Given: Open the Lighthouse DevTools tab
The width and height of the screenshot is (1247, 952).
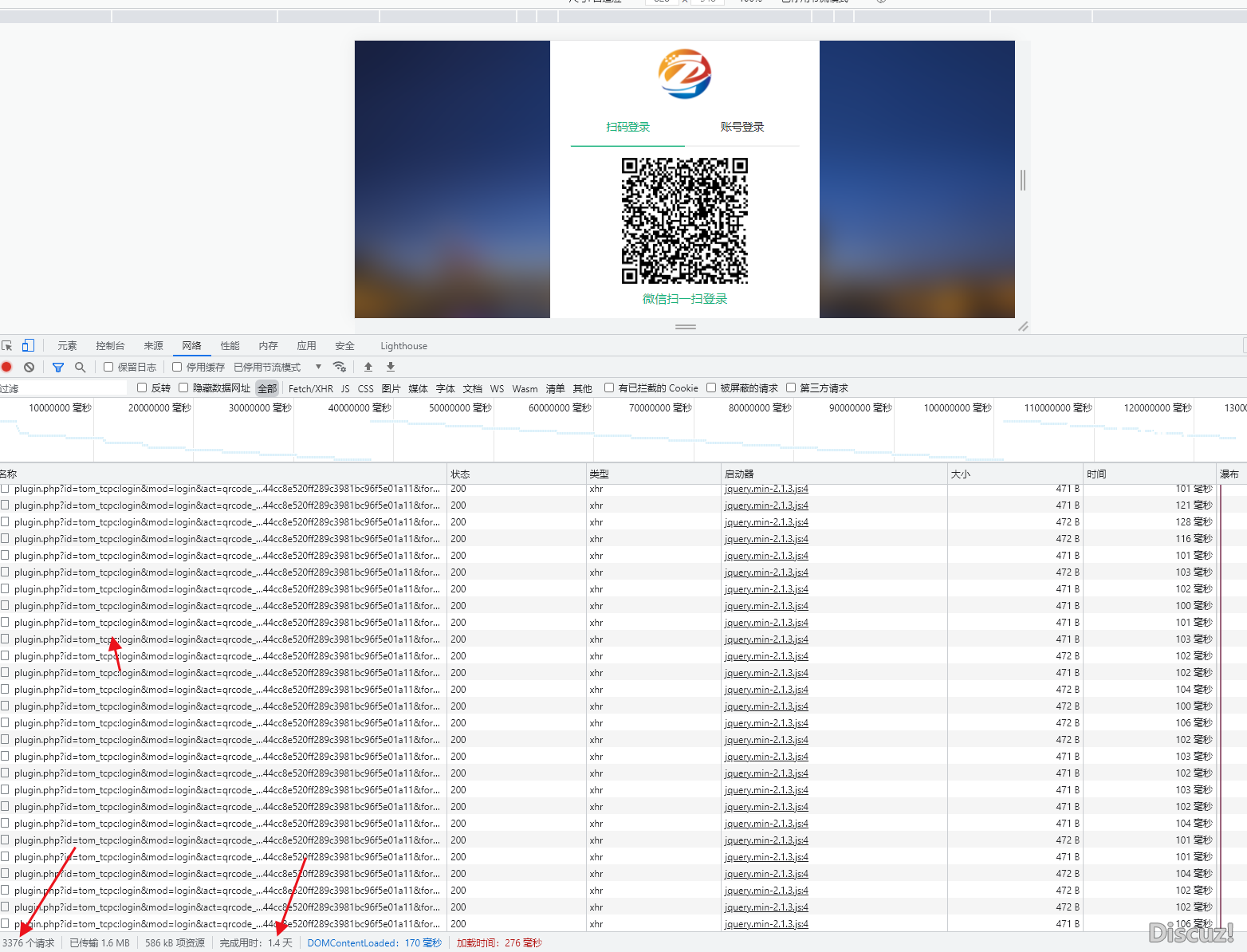Looking at the screenshot, I should (403, 346).
